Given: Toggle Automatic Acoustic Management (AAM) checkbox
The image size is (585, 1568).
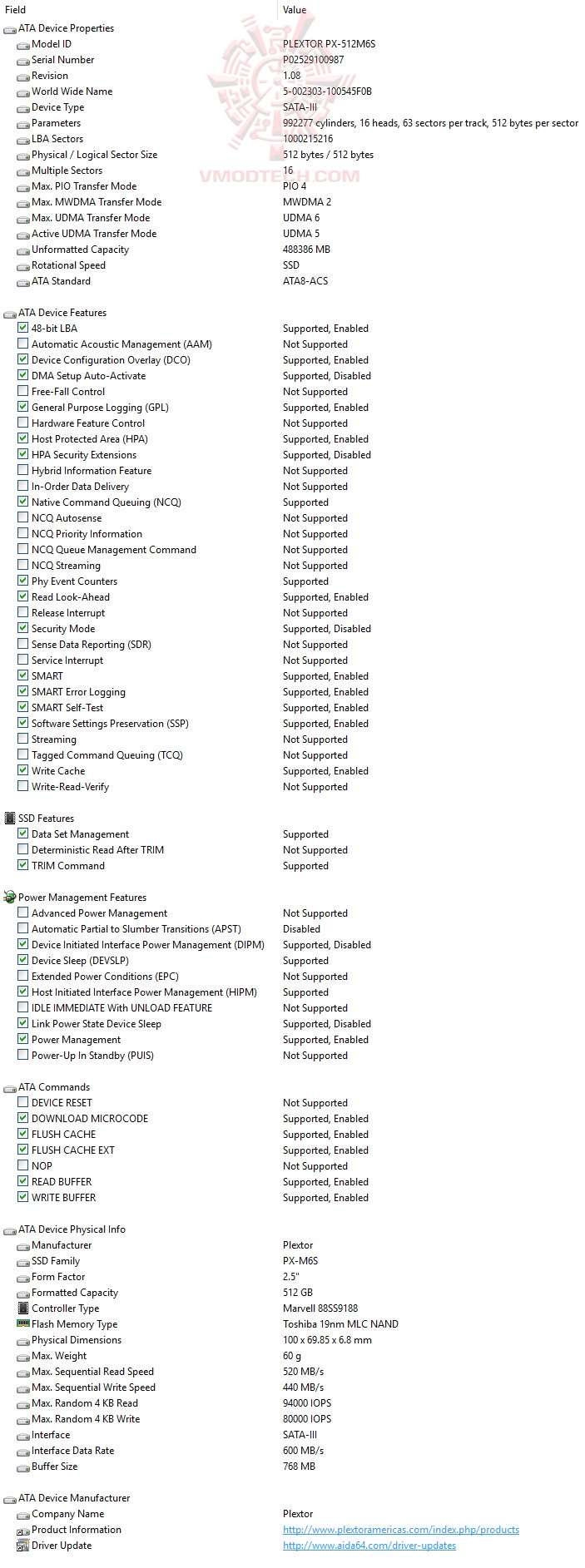Looking at the screenshot, I should [x=23, y=344].
